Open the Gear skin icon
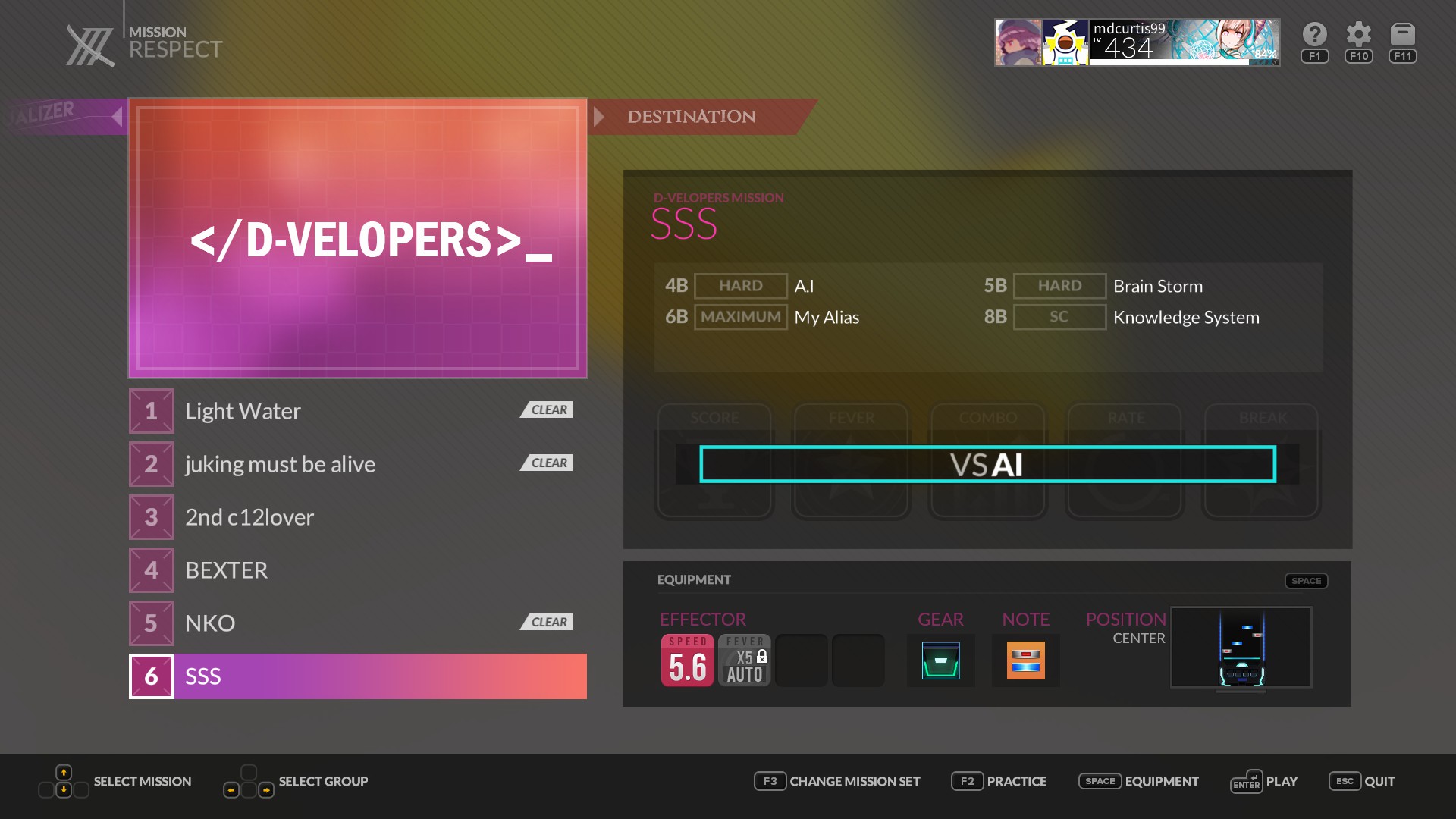 pos(940,661)
